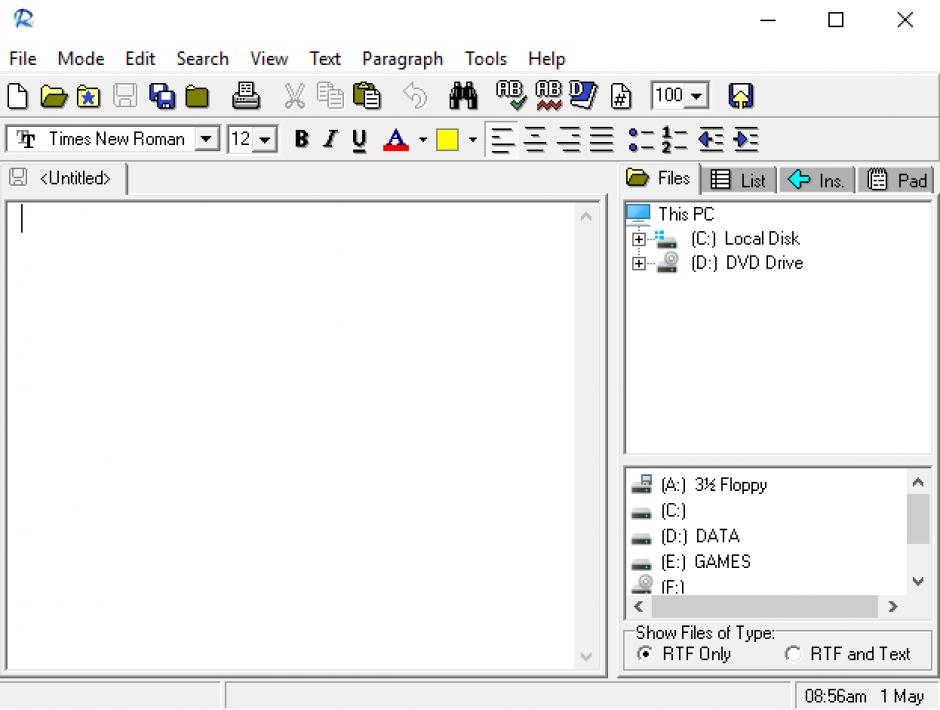Open the Paragraph menu
Viewport: 940px width, 710px height.
[402, 59]
